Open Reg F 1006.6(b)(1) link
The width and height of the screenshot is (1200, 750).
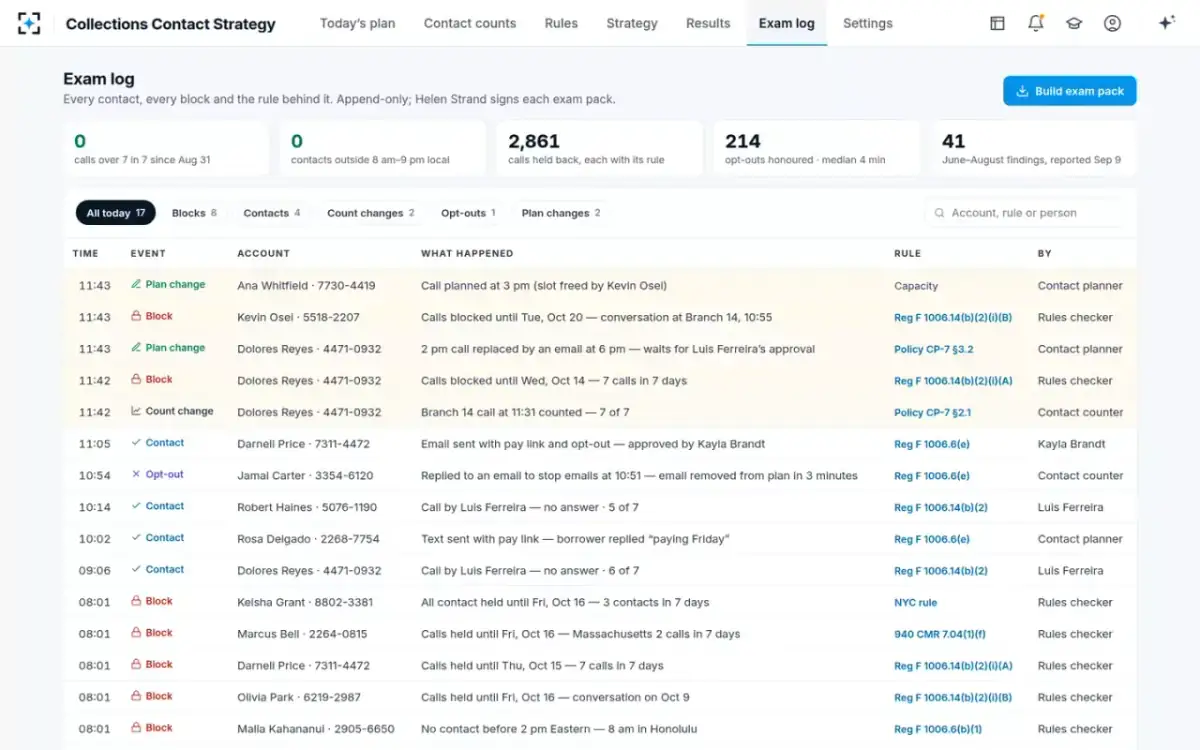coord(938,729)
